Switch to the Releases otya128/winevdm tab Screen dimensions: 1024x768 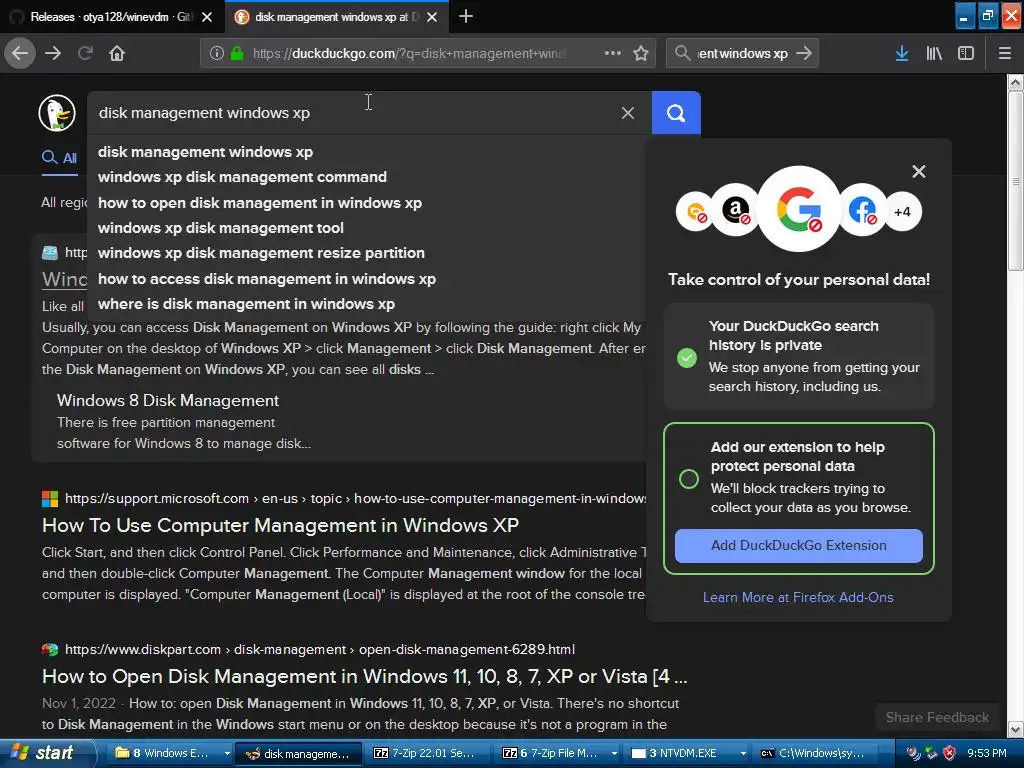(111, 17)
